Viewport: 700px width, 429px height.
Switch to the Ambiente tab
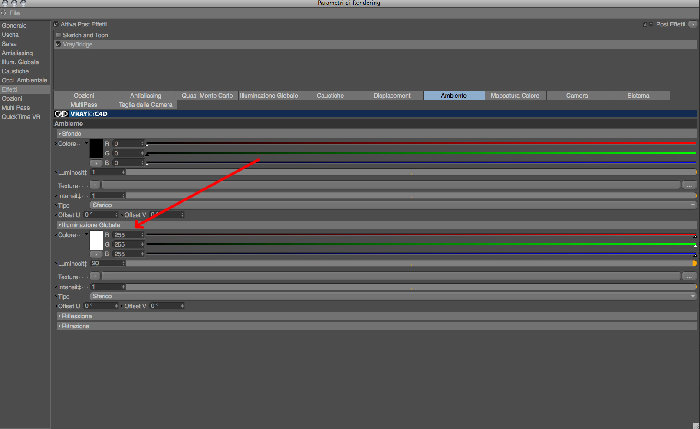[x=454, y=96]
